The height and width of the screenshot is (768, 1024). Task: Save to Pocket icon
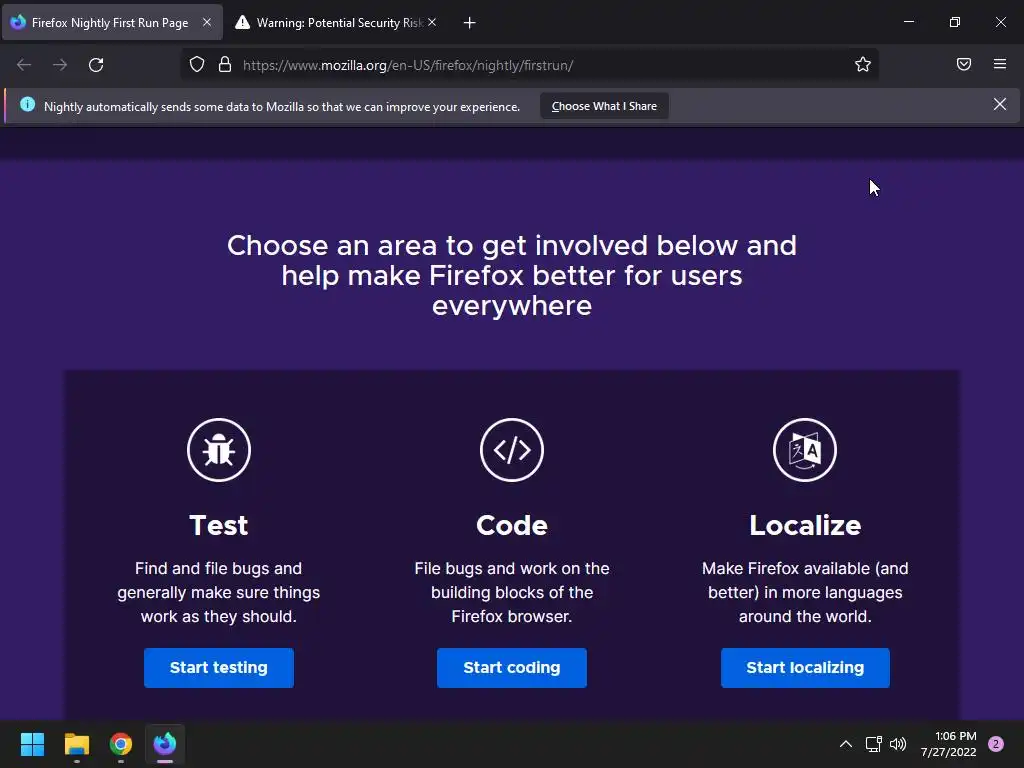pos(964,64)
